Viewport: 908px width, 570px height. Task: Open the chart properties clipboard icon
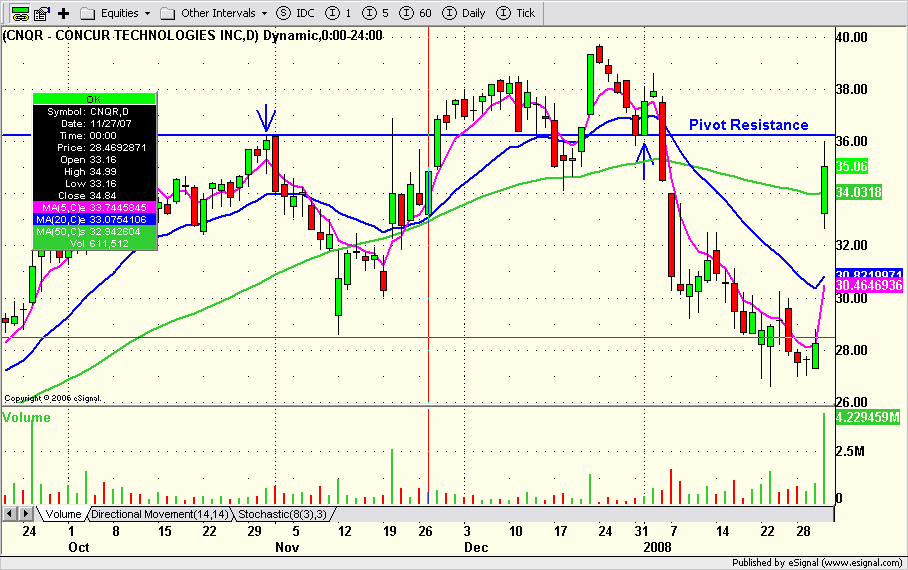(x=42, y=13)
